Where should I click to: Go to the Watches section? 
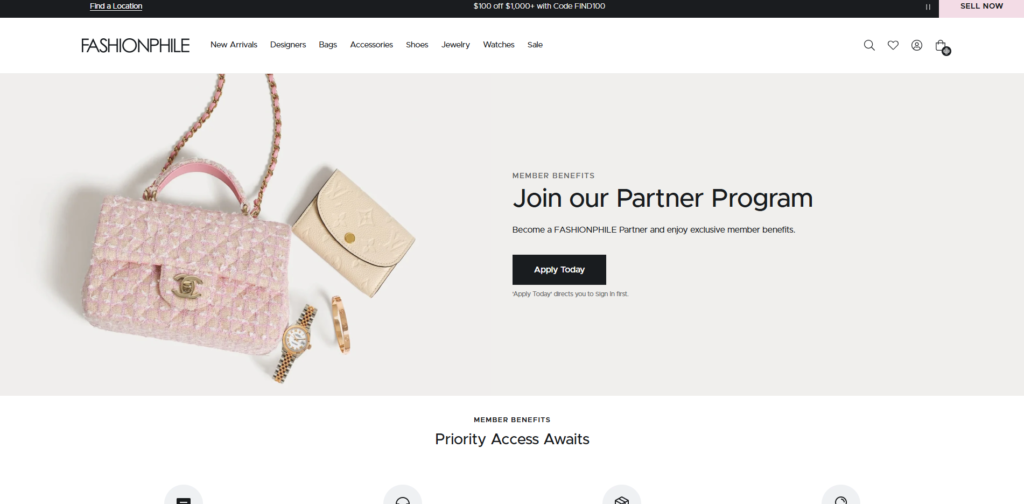point(498,45)
